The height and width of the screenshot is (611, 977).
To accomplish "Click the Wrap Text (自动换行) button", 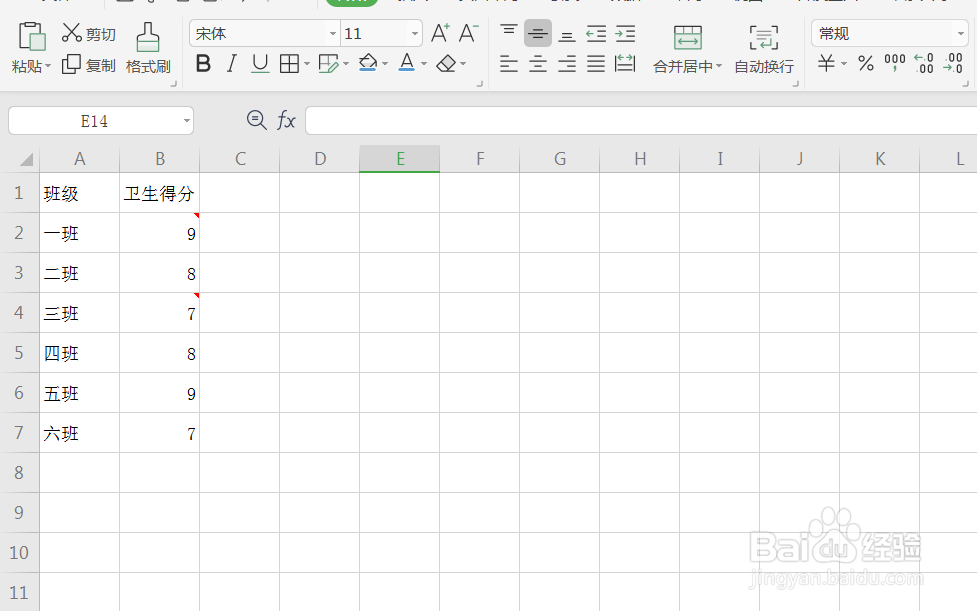I will click(764, 50).
